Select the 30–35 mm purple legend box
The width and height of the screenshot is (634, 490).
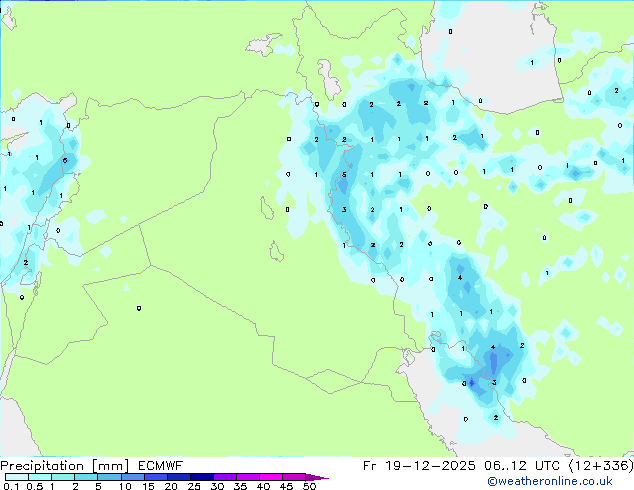(225, 477)
